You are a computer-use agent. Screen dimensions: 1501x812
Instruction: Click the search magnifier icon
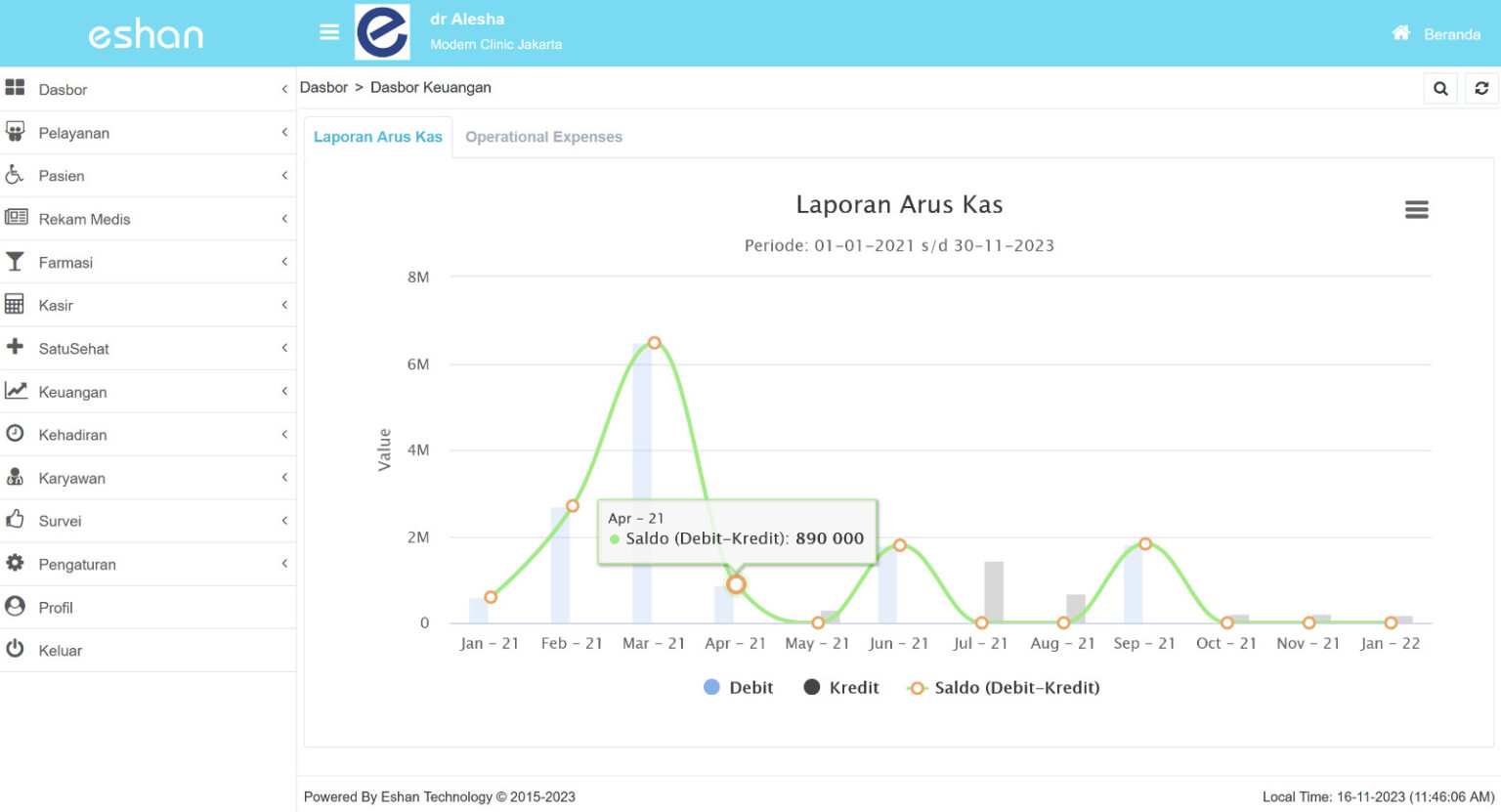click(x=1440, y=89)
